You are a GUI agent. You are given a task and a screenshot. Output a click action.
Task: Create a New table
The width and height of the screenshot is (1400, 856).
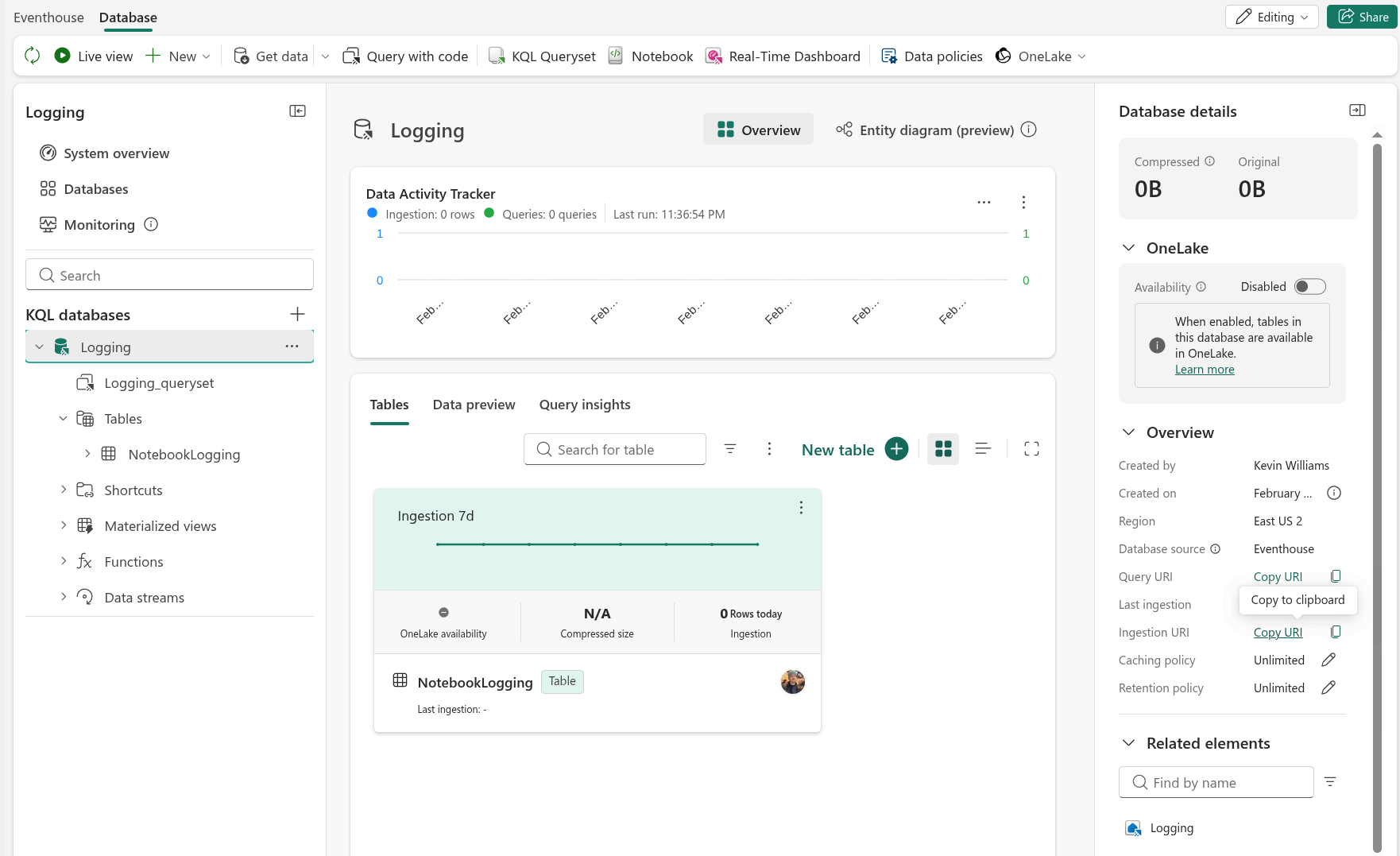pyautogui.click(x=854, y=449)
